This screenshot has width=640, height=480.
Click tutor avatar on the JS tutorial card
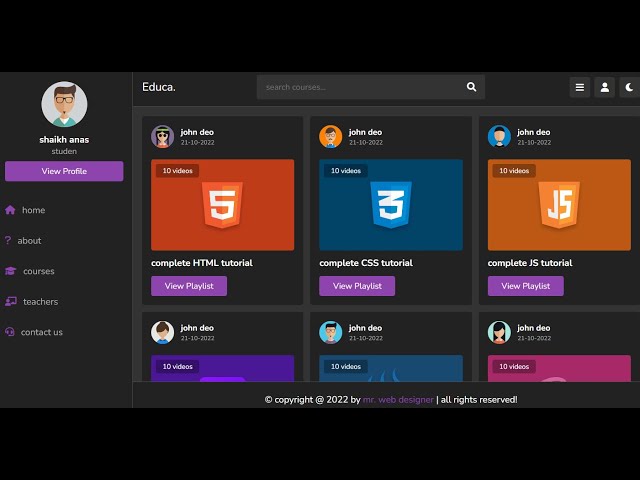pos(499,136)
